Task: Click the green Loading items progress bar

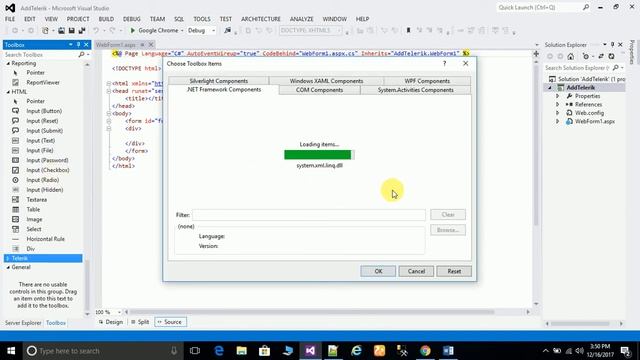Action: click(x=319, y=155)
